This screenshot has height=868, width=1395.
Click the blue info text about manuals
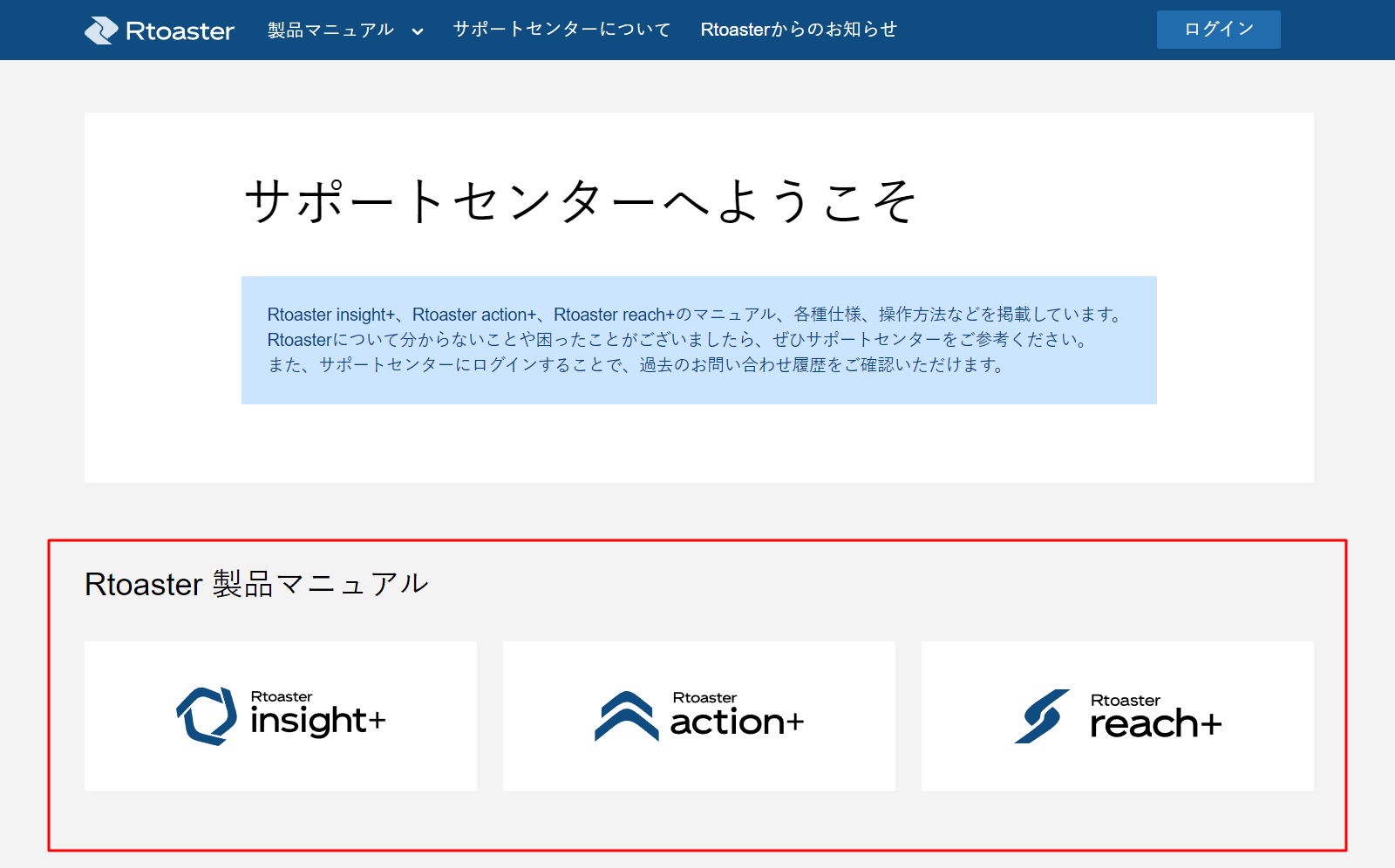point(699,340)
